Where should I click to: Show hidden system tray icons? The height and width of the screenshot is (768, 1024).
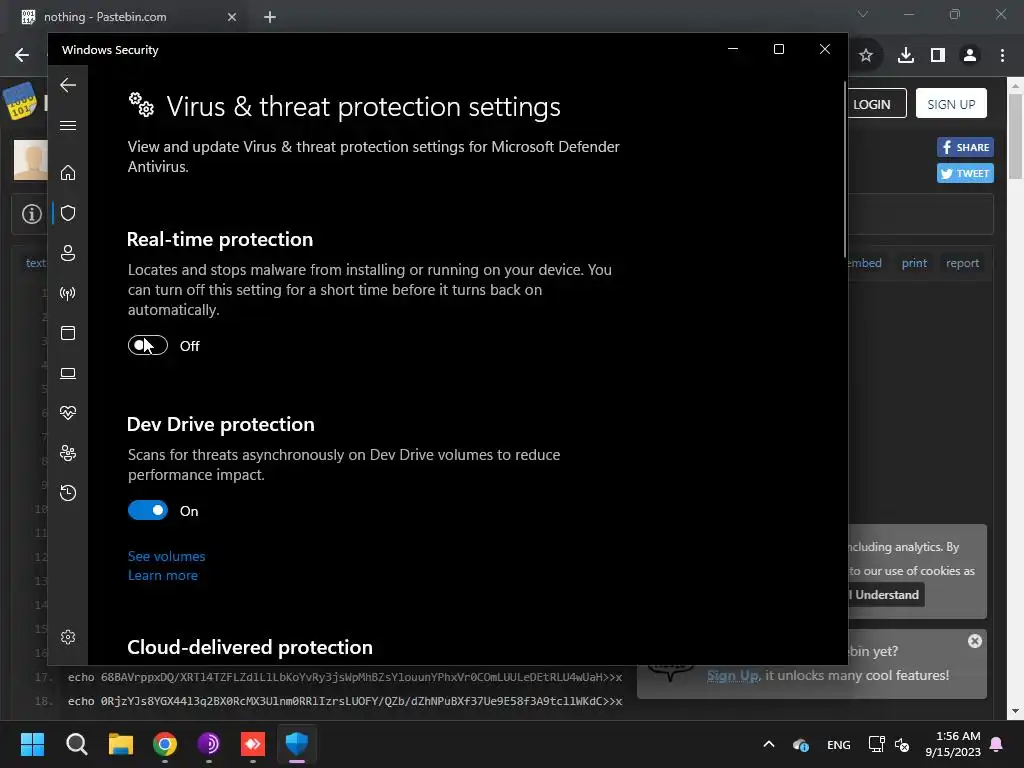click(769, 744)
